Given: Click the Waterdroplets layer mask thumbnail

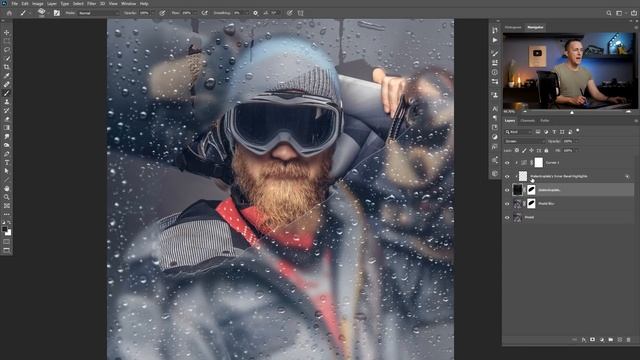Looking at the screenshot, I should (x=531, y=190).
